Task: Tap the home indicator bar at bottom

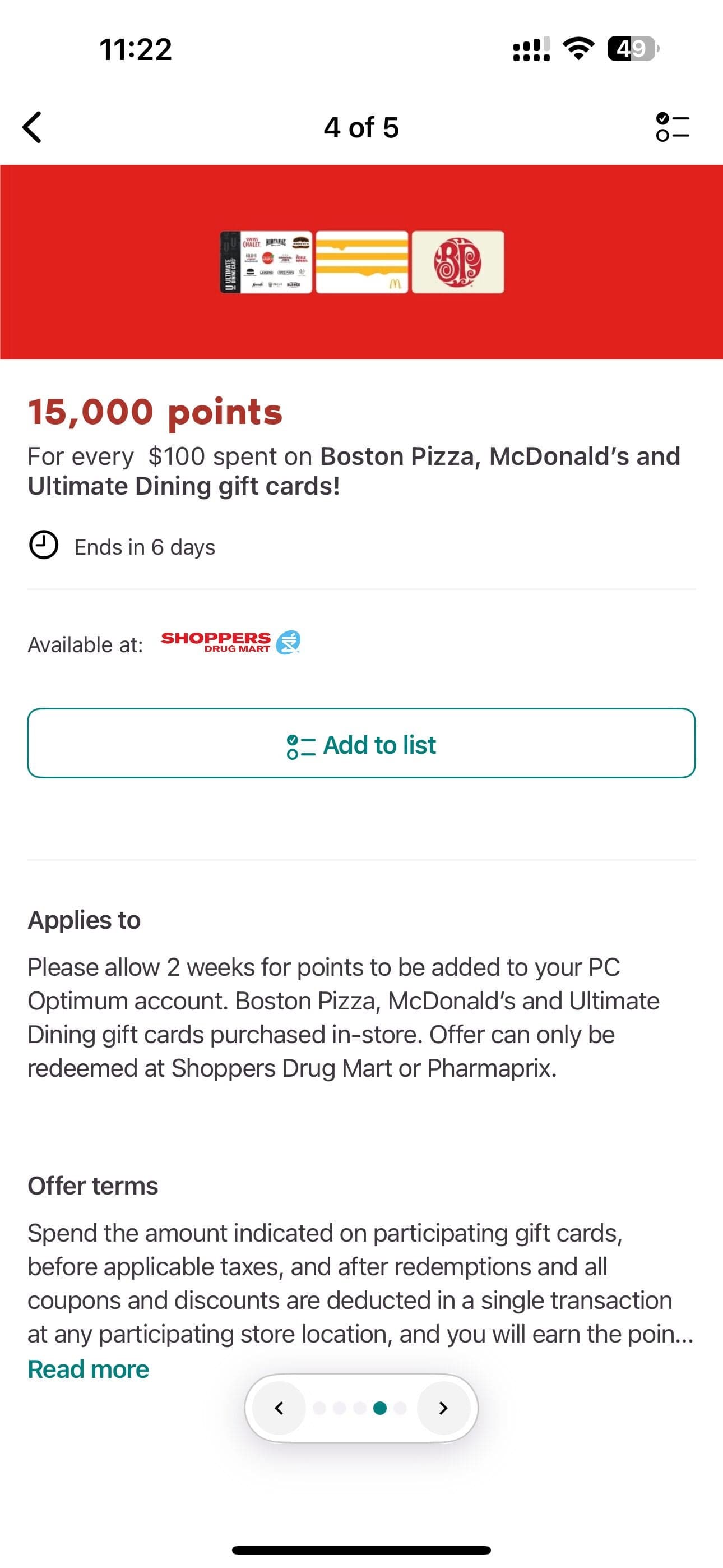Action: 361,1549
